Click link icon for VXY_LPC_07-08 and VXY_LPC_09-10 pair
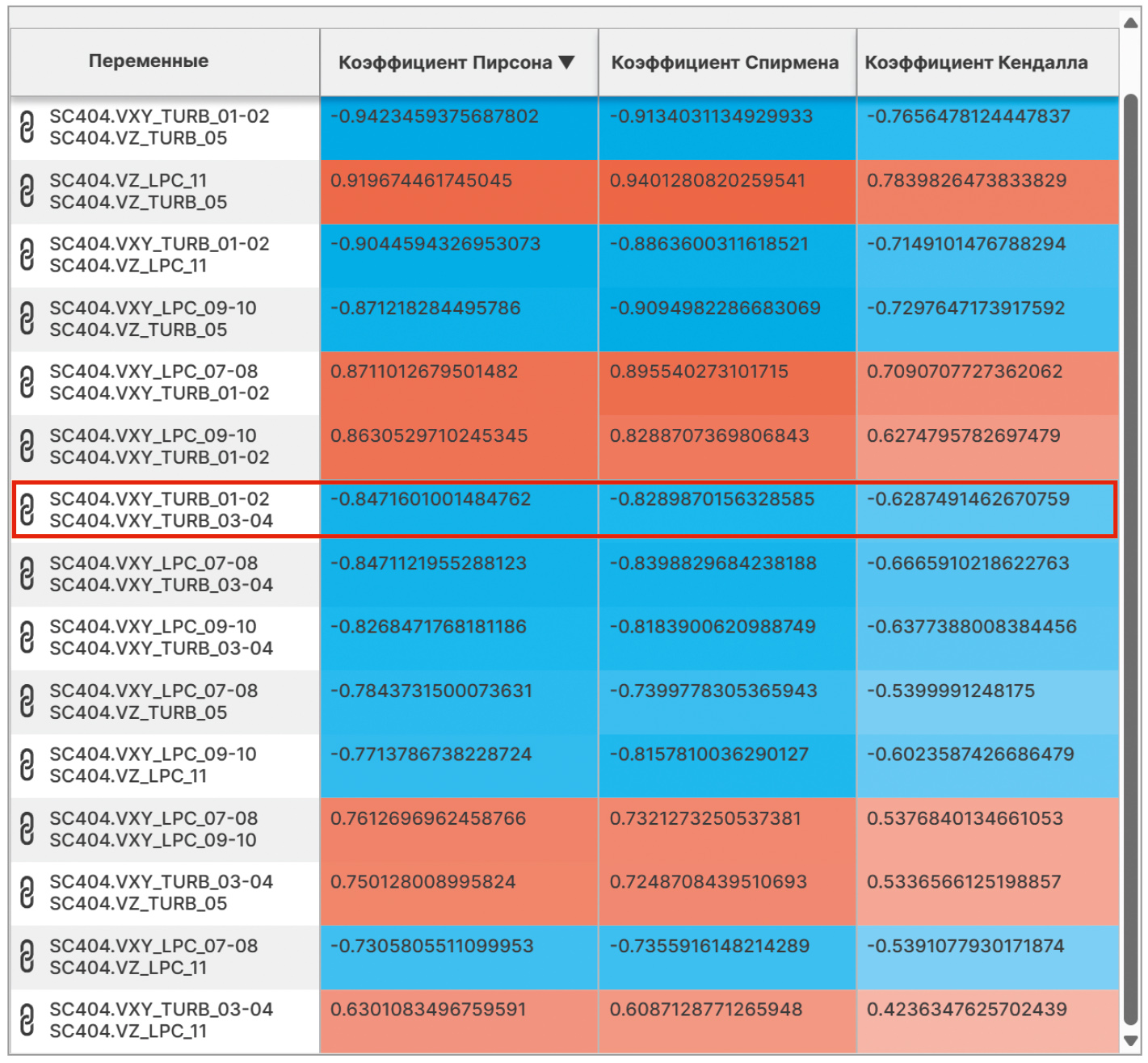The width and height of the screenshot is (1148, 1063). pyautogui.click(x=27, y=830)
